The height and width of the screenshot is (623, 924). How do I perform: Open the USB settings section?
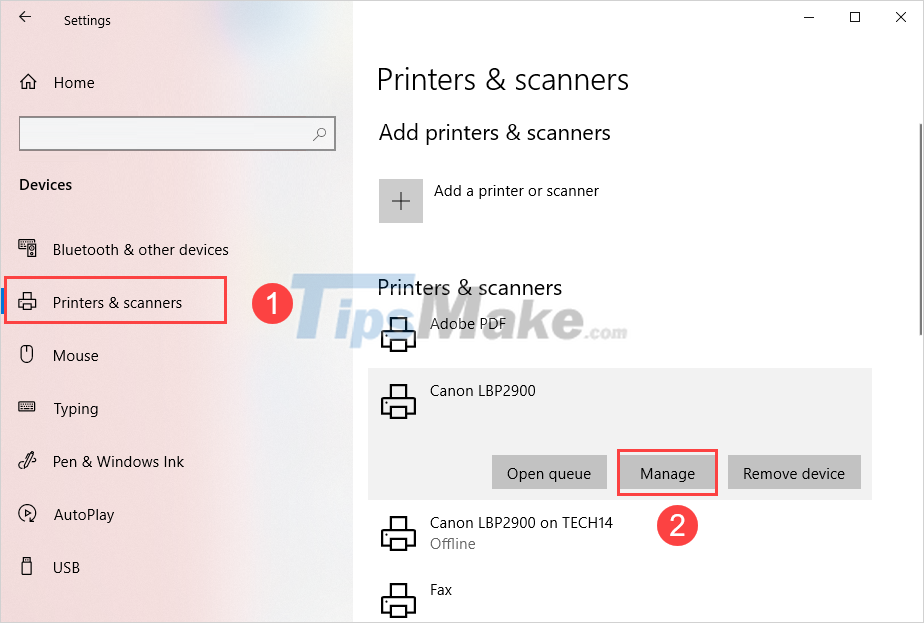[x=66, y=568]
